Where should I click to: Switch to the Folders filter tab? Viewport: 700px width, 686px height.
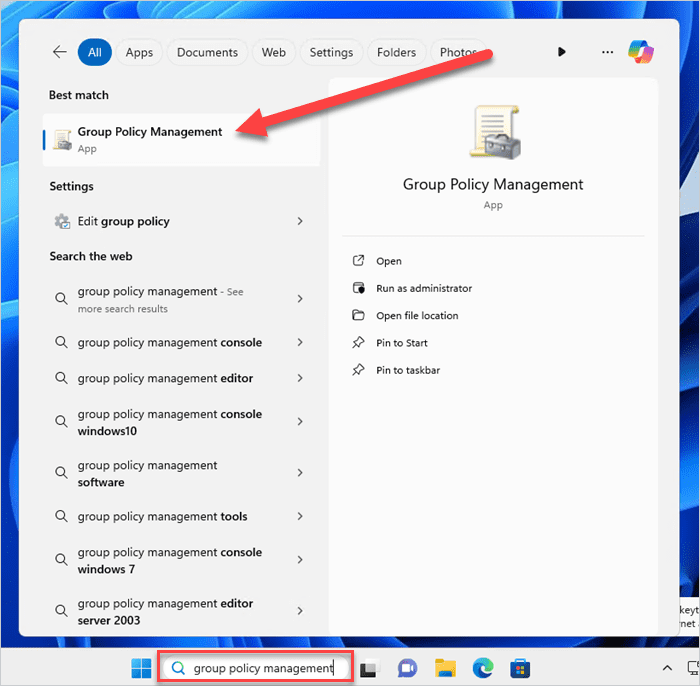396,52
